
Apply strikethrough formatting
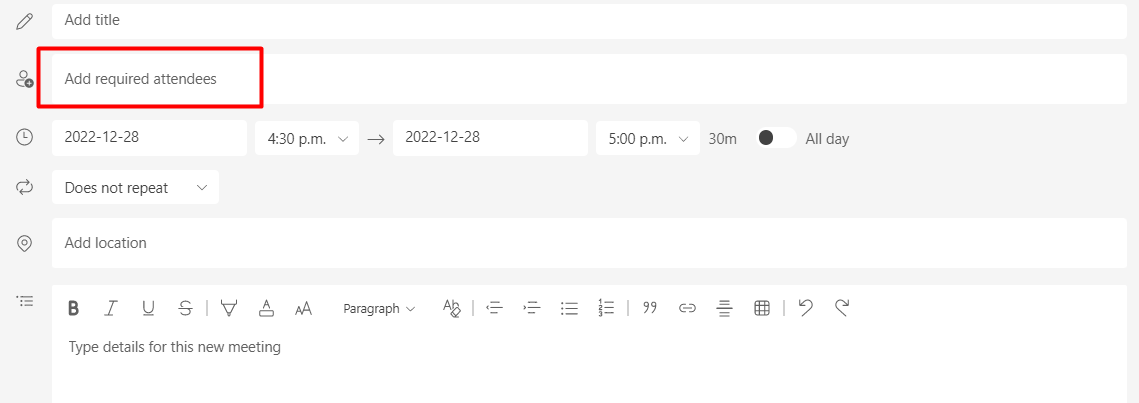[x=185, y=309]
